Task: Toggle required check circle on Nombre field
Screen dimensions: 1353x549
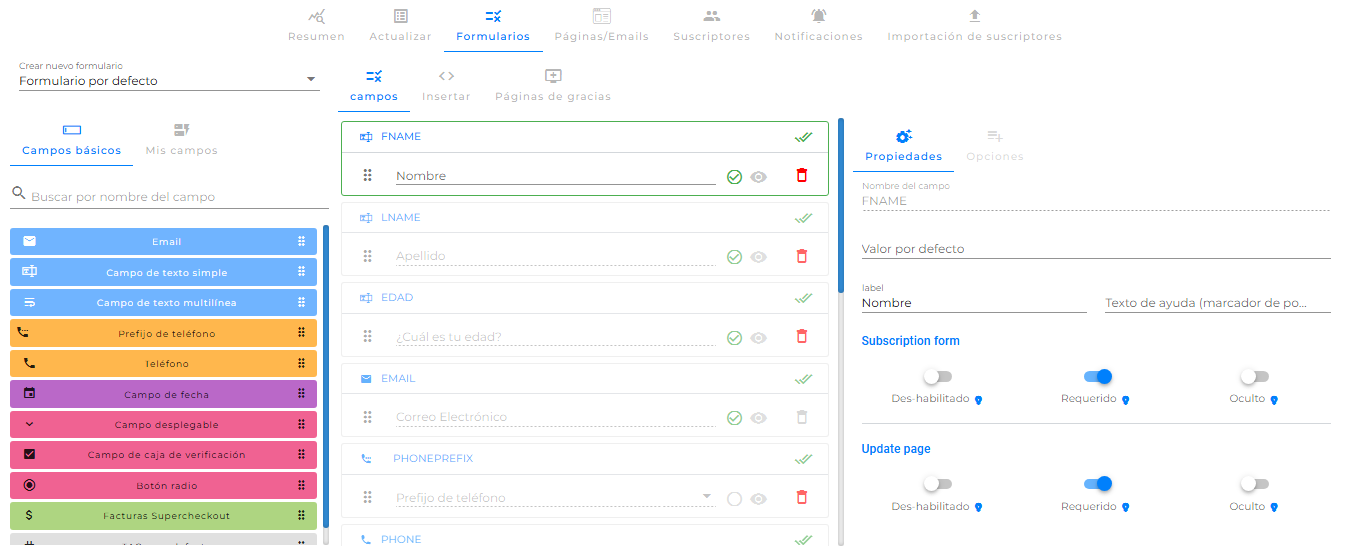Action: click(x=734, y=177)
